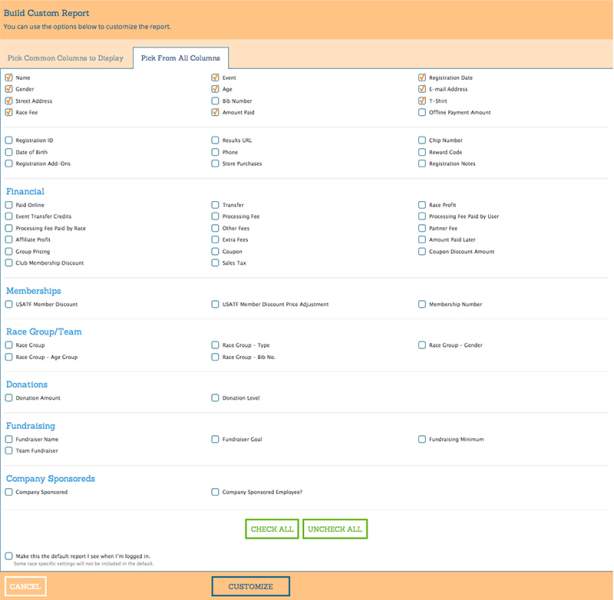Image resolution: width=614 pixels, height=600 pixels.
Task: Check the Offline Payment Amount box
Action: point(422,113)
